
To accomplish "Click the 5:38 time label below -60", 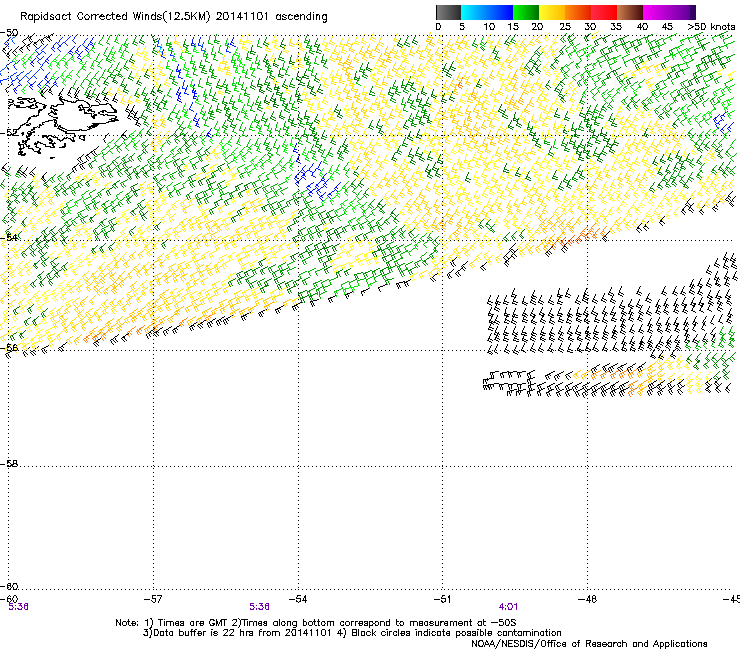I will 18,607.
